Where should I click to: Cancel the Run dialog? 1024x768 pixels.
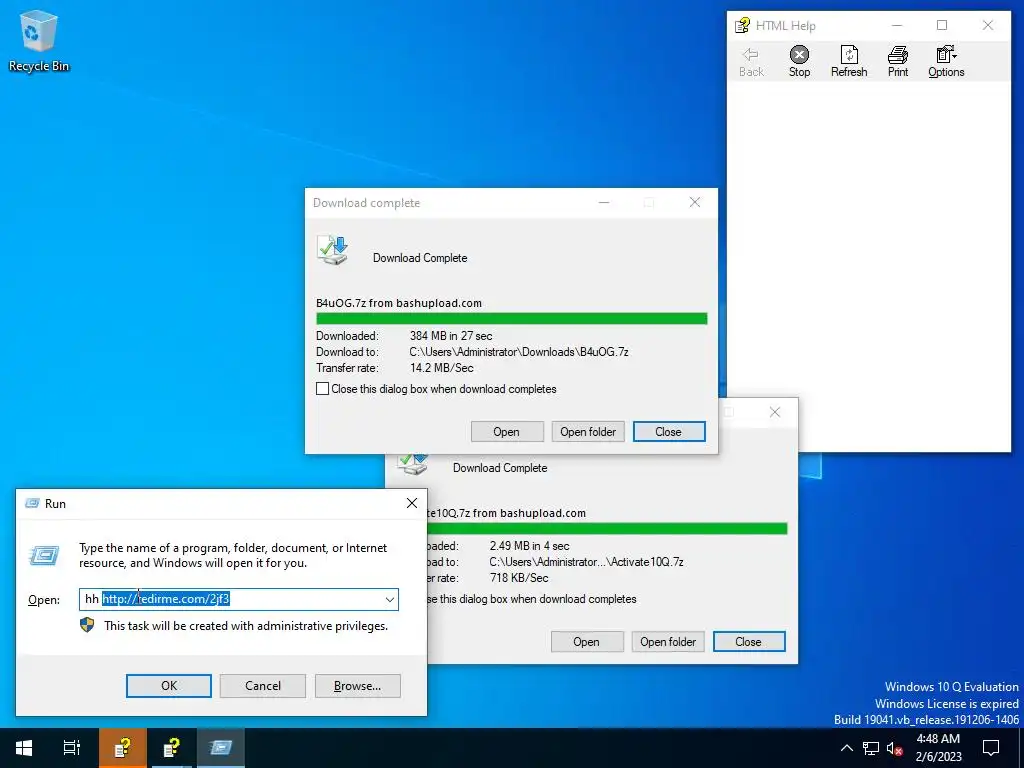pyautogui.click(x=263, y=686)
